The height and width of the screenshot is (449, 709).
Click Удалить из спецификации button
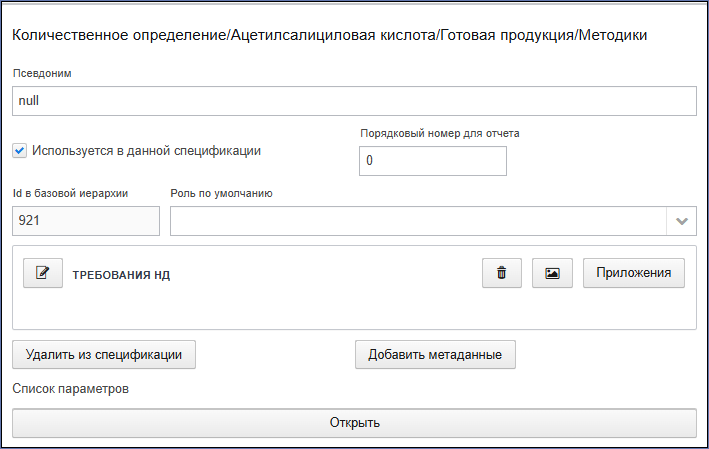104,354
